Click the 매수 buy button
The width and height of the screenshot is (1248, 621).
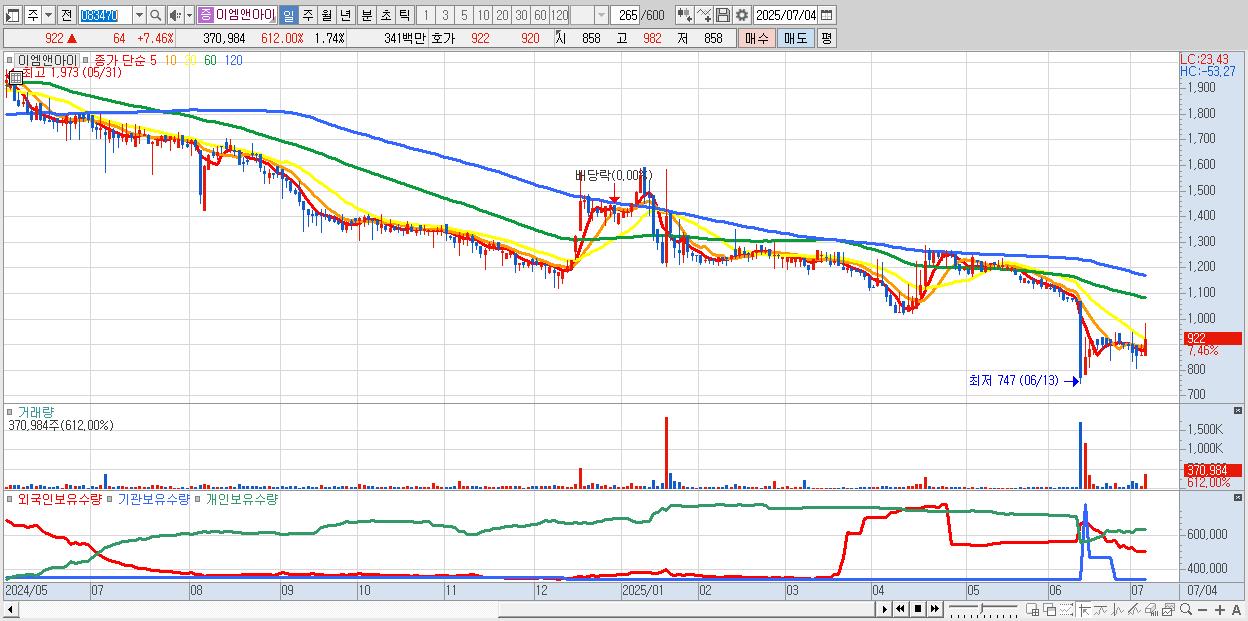[757, 38]
